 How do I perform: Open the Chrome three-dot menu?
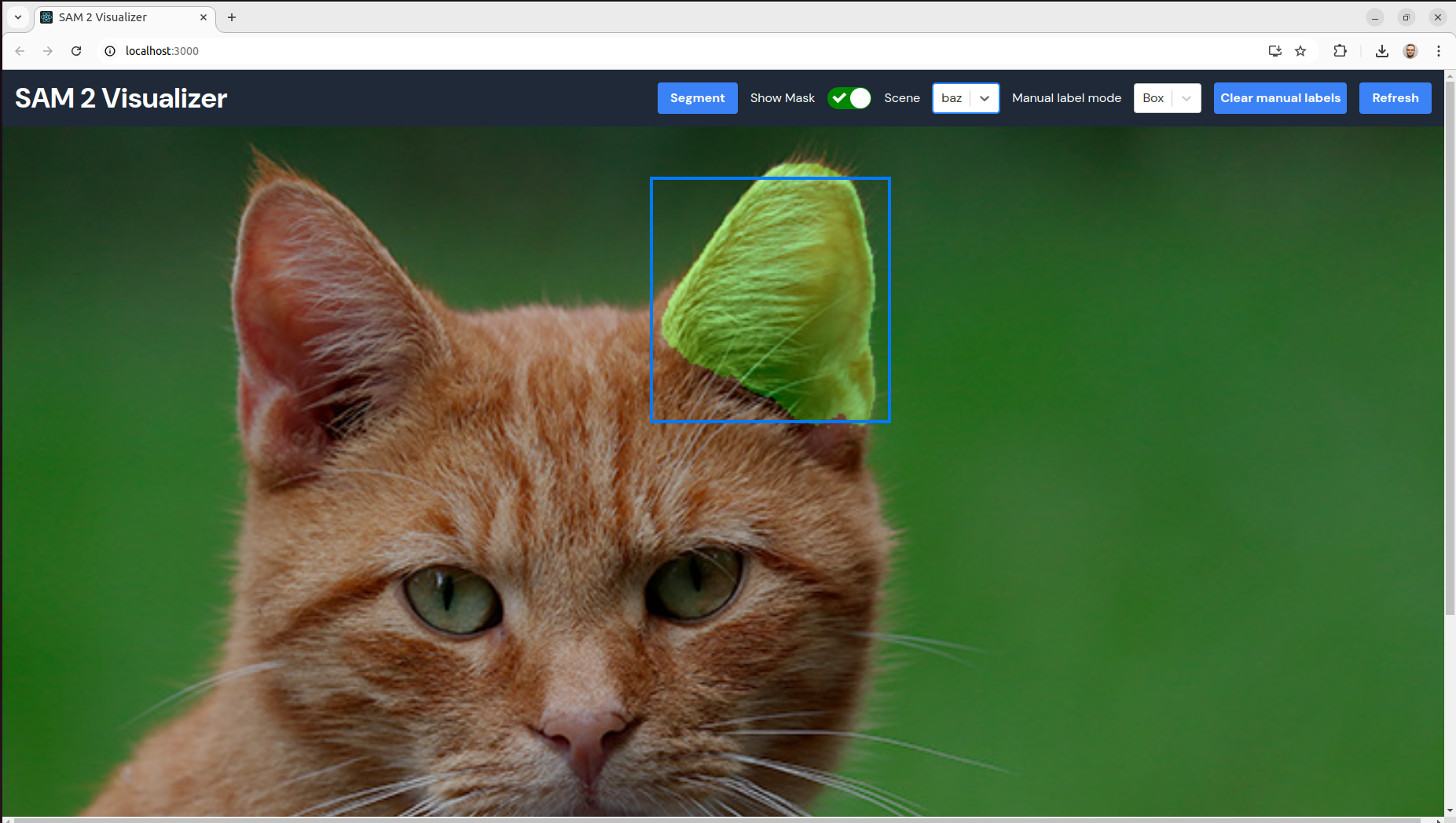1439,51
